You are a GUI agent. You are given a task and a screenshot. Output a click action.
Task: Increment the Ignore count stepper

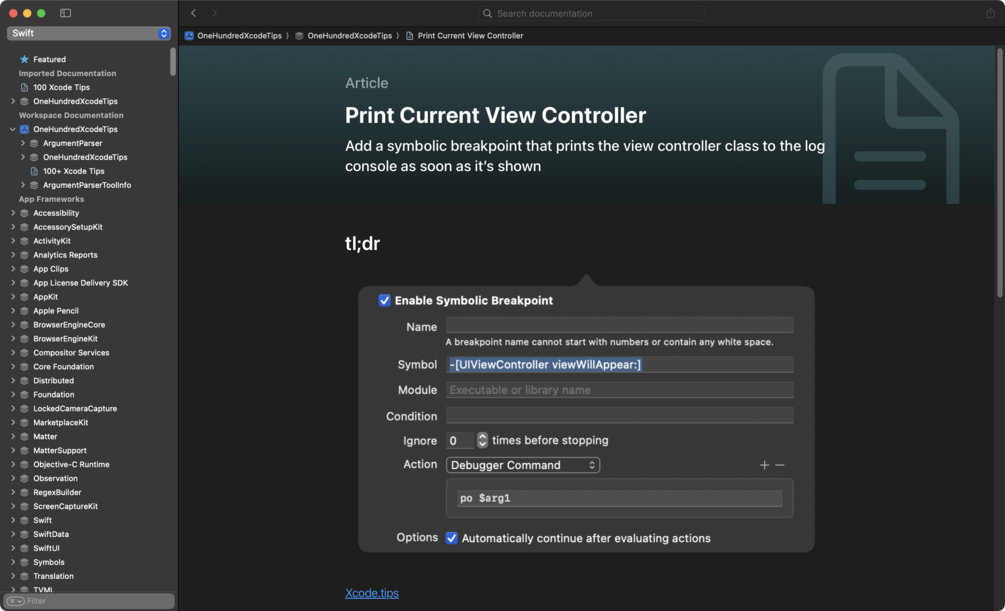(483, 437)
